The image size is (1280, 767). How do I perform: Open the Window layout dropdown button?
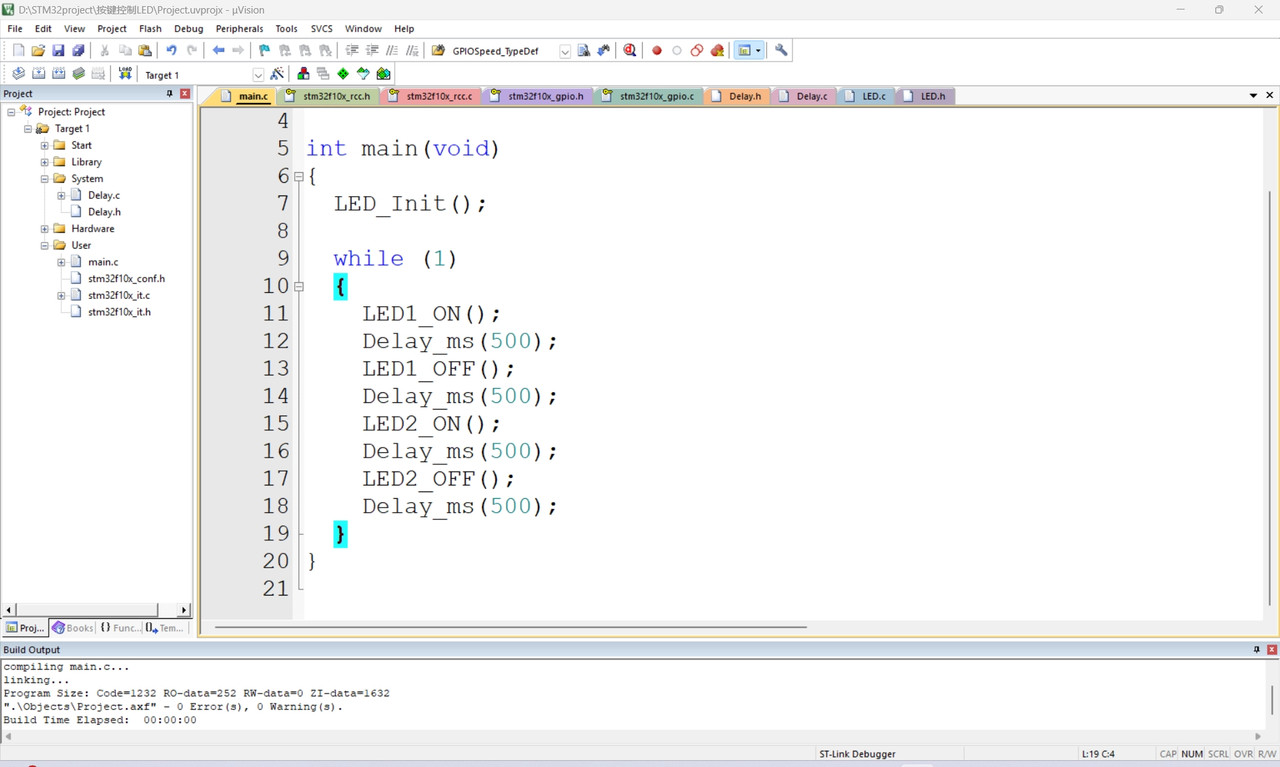[x=758, y=50]
